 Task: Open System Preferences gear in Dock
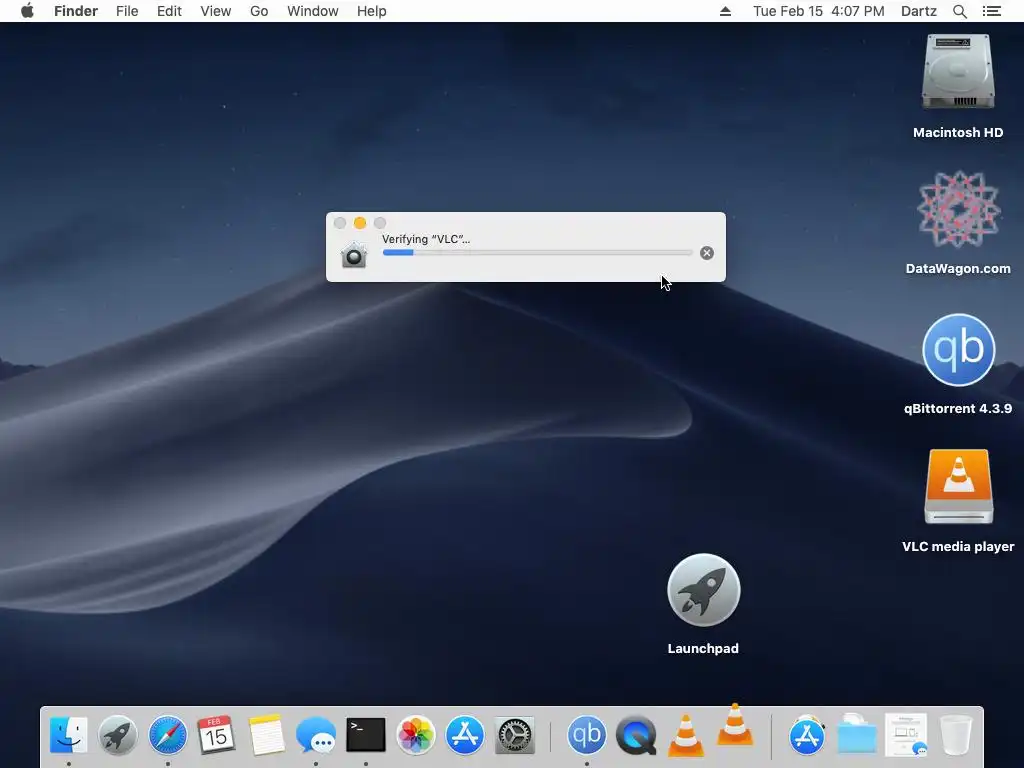[x=515, y=735]
